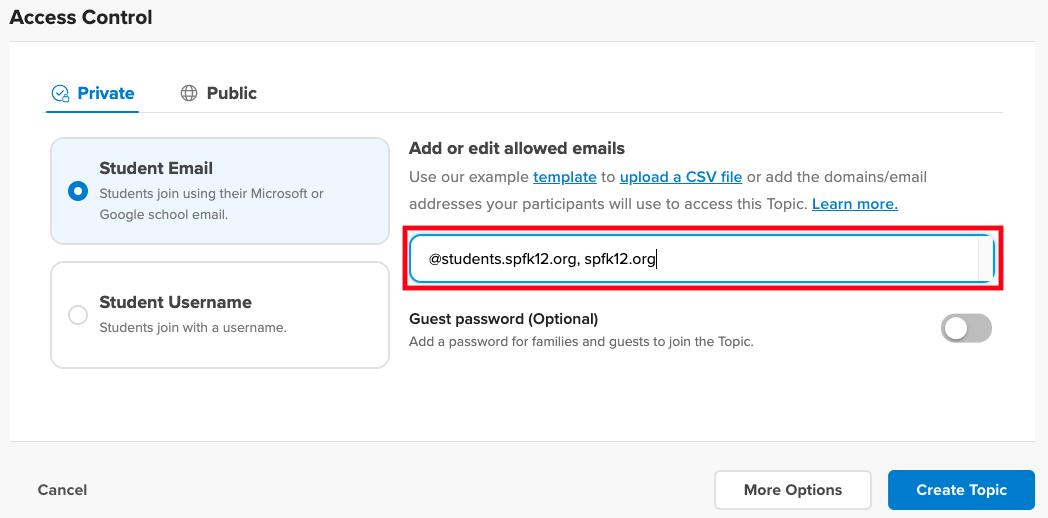Click the Guest password (Optional) label
This screenshot has height=518, width=1048.
pos(503,319)
